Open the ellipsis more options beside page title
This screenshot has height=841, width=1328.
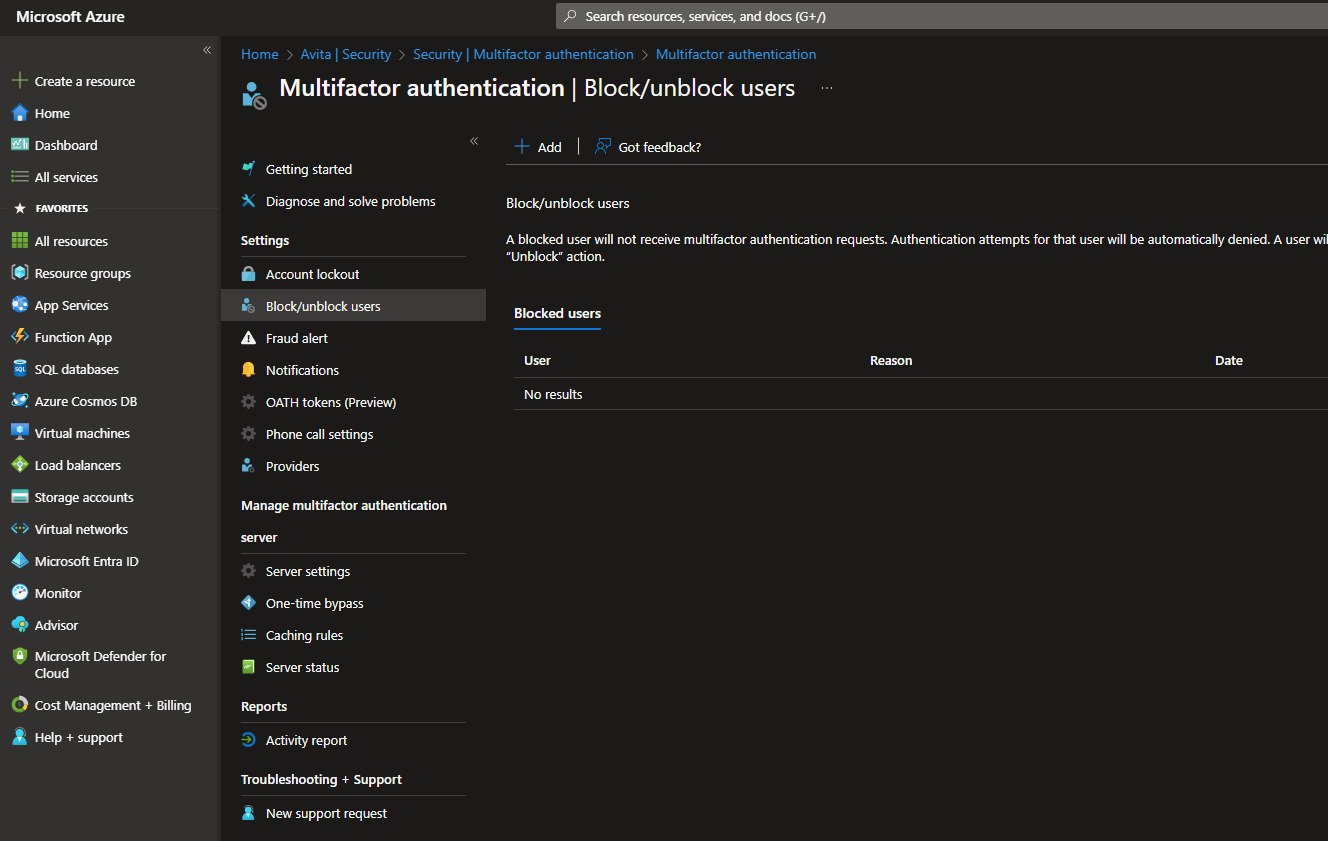tap(827, 88)
